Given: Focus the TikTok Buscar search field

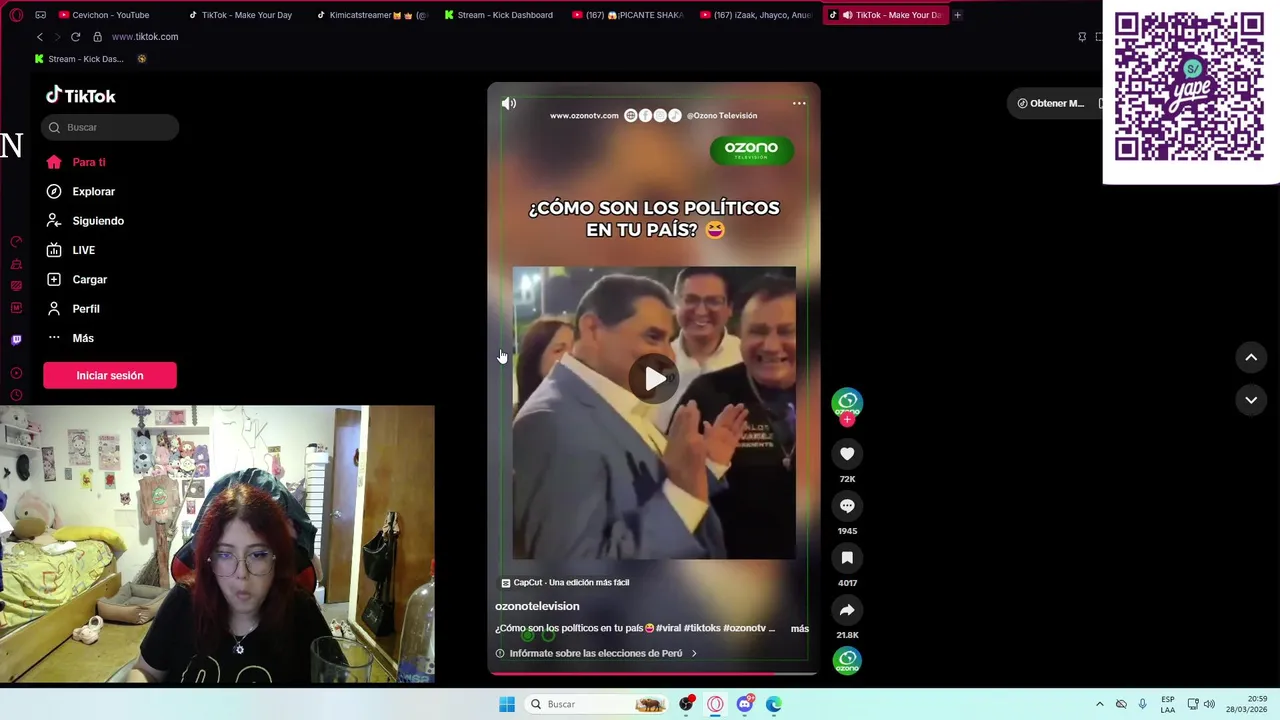Looking at the screenshot, I should [x=110, y=127].
